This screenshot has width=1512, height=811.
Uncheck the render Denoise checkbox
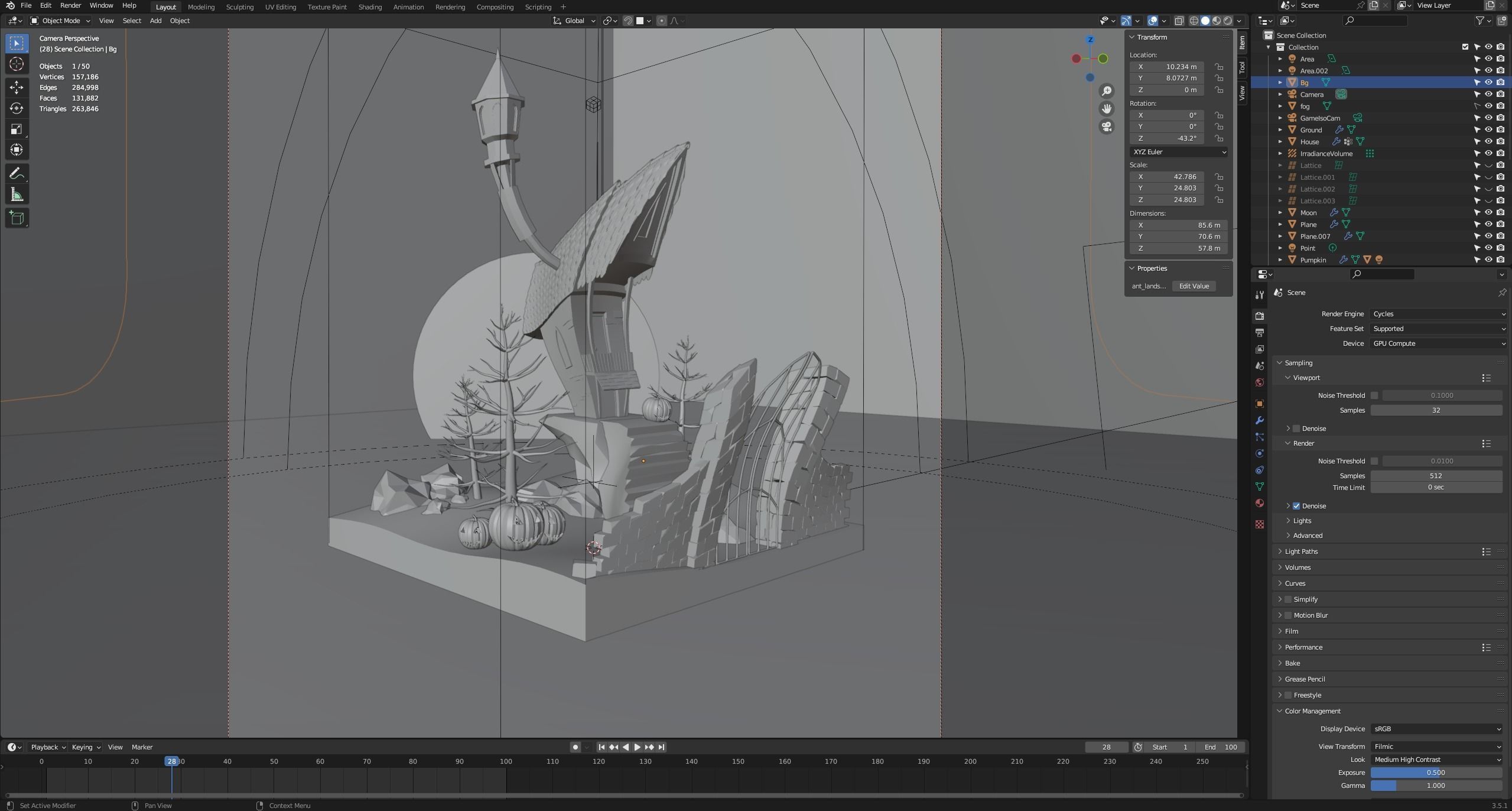[1296, 506]
